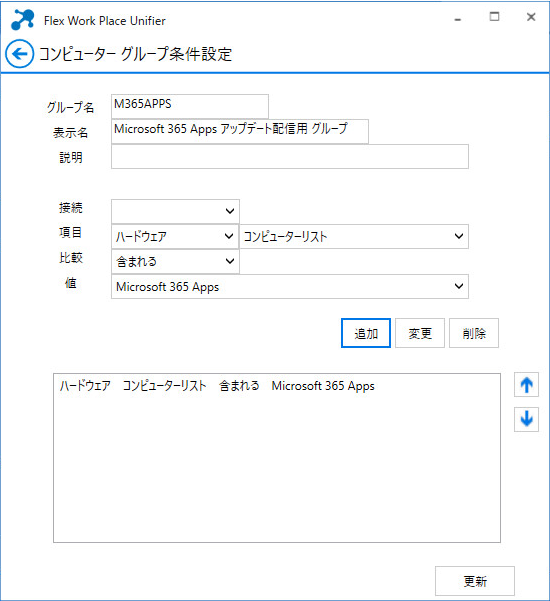
Task: Expand the コンピューターリスト dropdown
Action: click(354, 236)
